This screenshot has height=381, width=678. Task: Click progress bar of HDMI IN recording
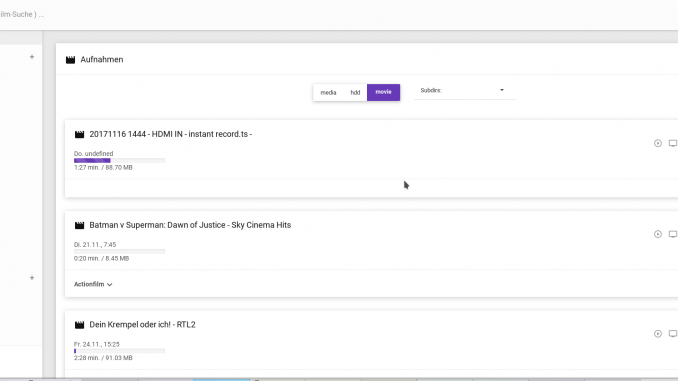pos(119,160)
